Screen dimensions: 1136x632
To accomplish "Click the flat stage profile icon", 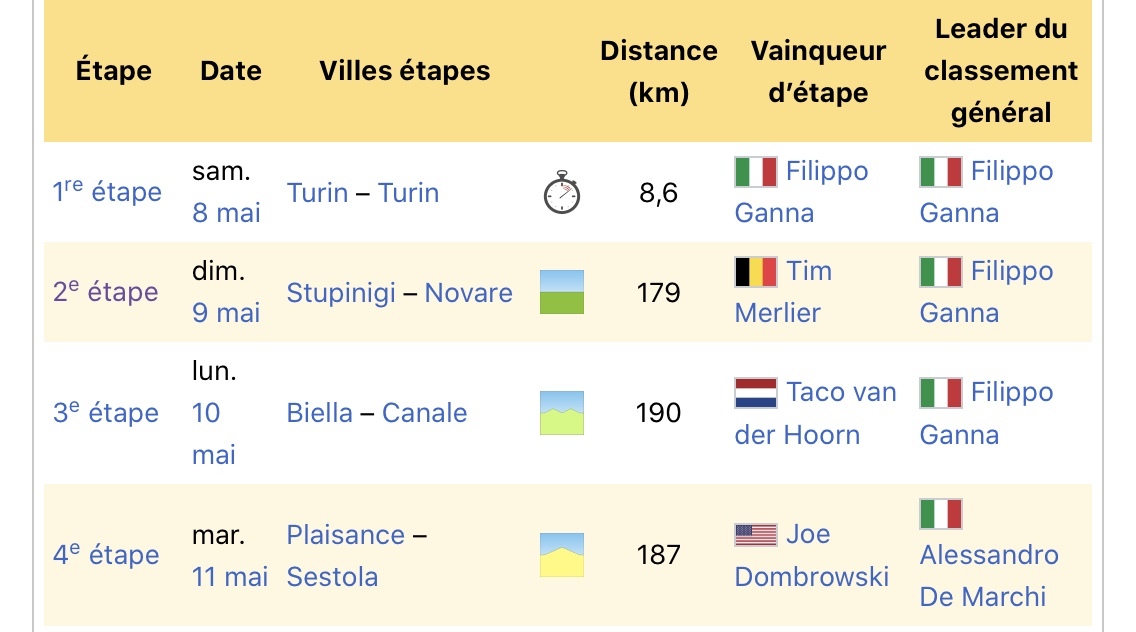I will [562, 292].
